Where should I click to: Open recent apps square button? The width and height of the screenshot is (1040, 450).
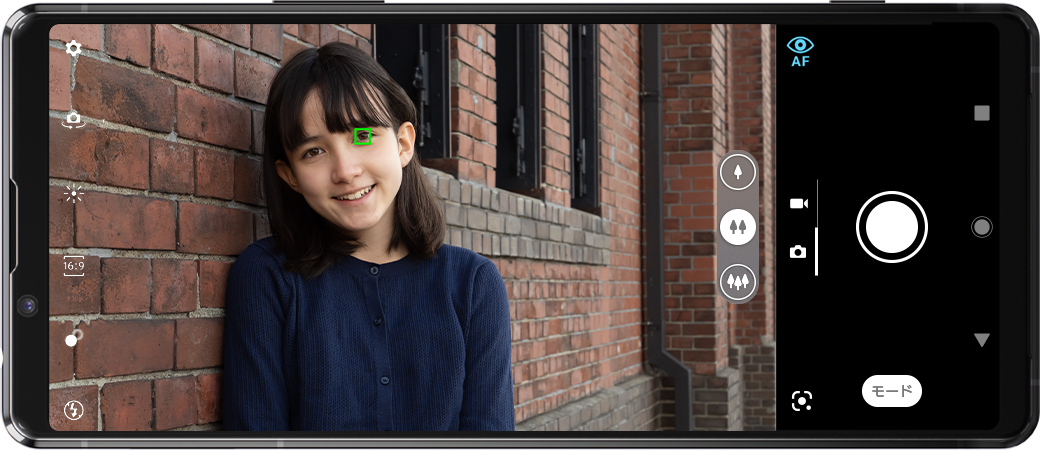click(x=981, y=113)
